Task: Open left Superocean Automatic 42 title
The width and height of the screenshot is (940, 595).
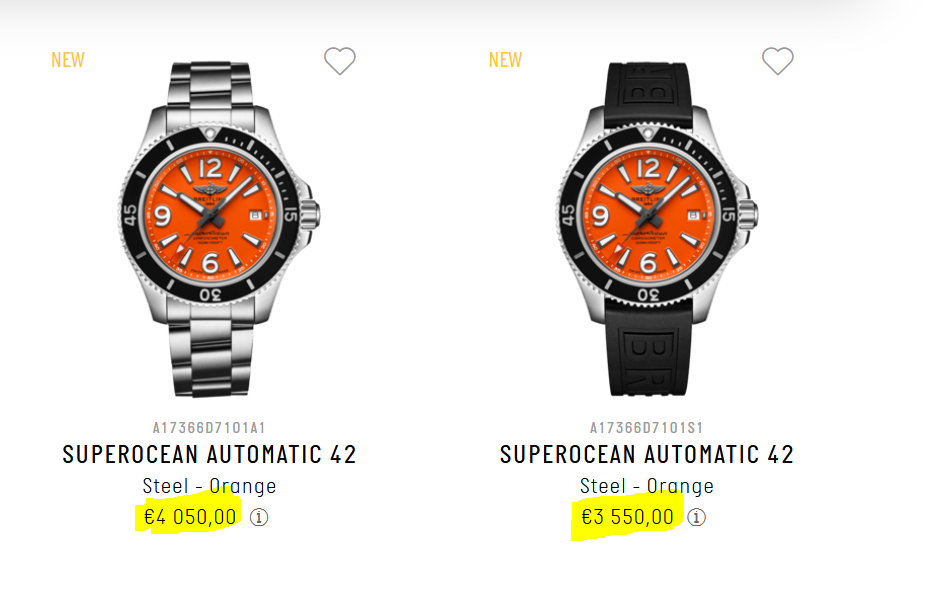Action: point(209,454)
